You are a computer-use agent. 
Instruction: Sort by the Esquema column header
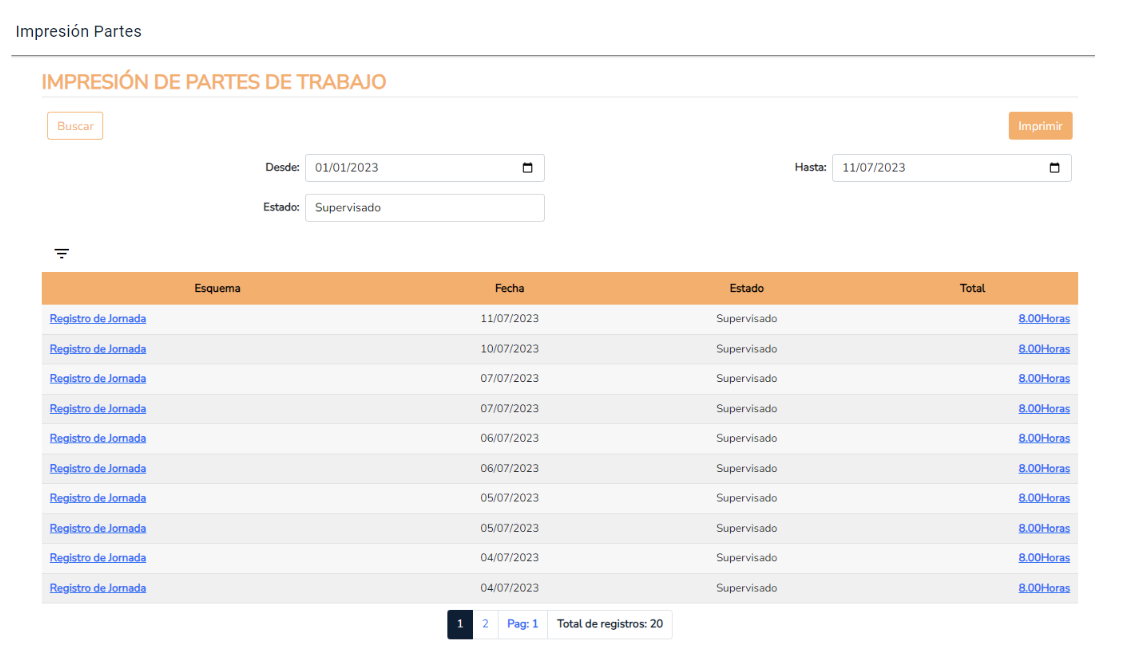click(x=217, y=288)
